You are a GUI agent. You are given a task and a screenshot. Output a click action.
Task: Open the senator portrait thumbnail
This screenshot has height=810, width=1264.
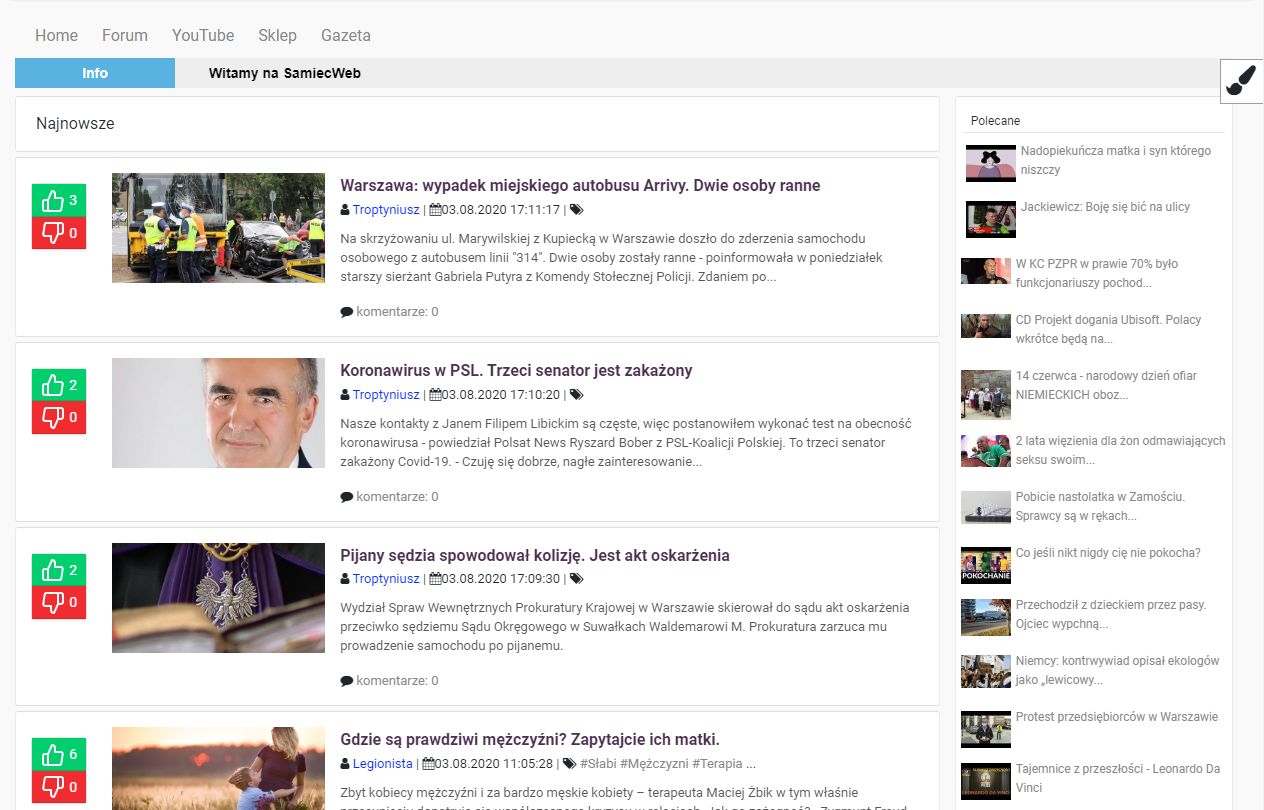[218, 413]
